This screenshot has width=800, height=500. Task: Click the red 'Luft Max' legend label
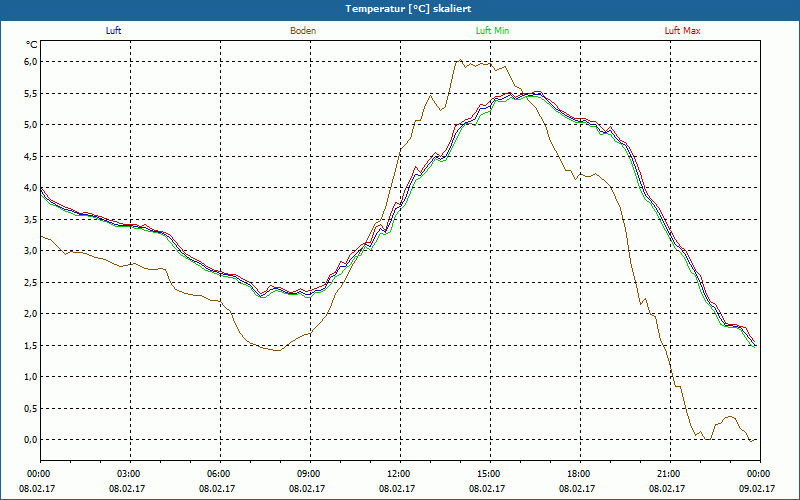682,31
